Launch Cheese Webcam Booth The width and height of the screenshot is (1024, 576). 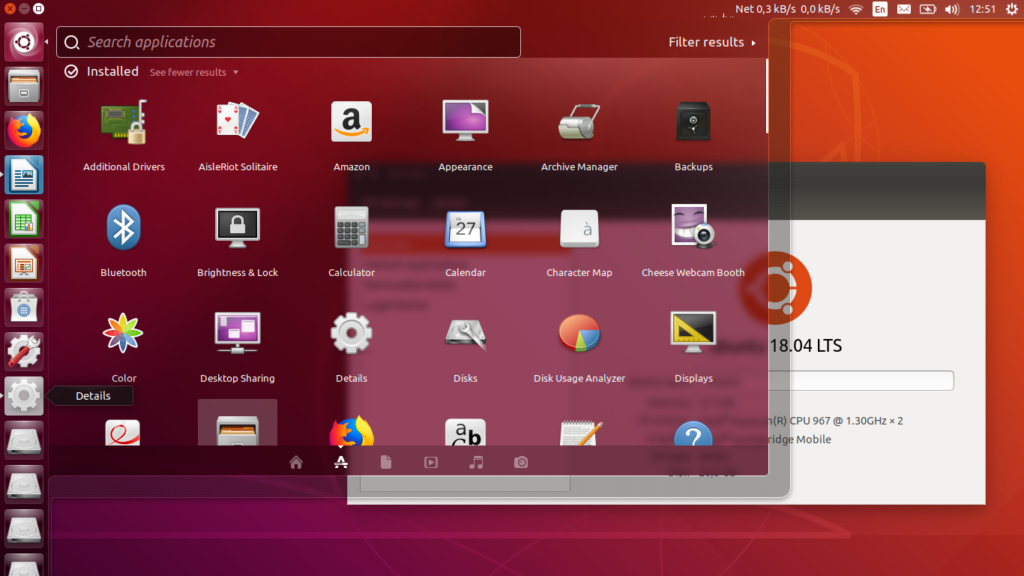click(693, 230)
